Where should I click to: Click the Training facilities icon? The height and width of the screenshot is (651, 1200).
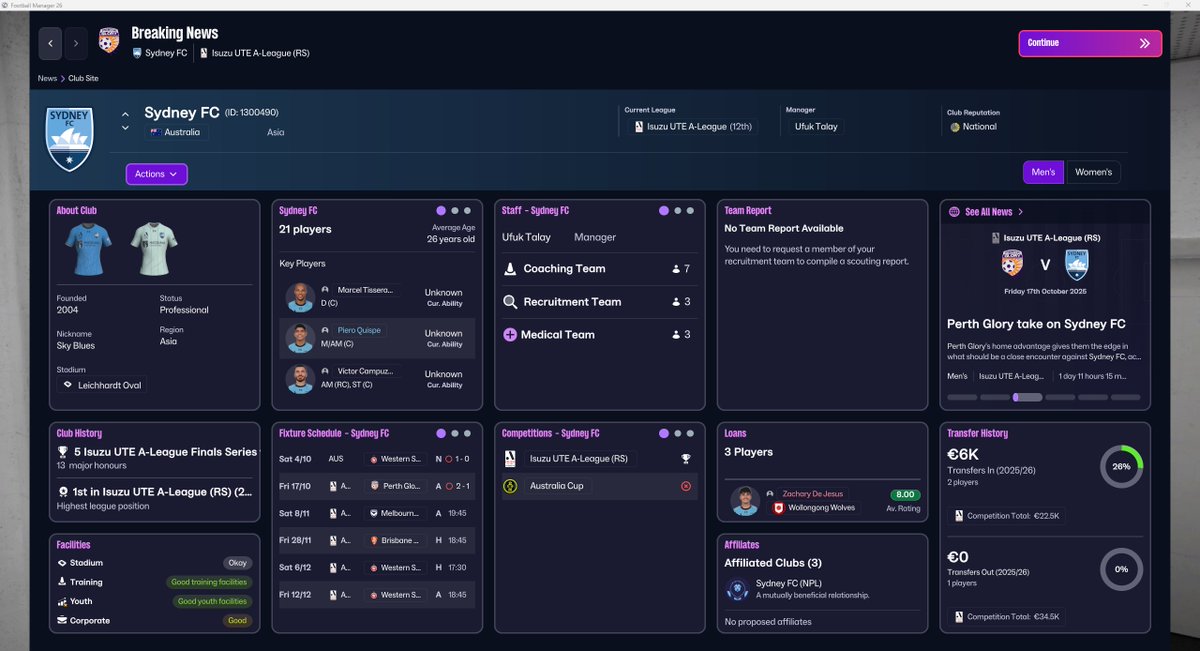(63, 582)
